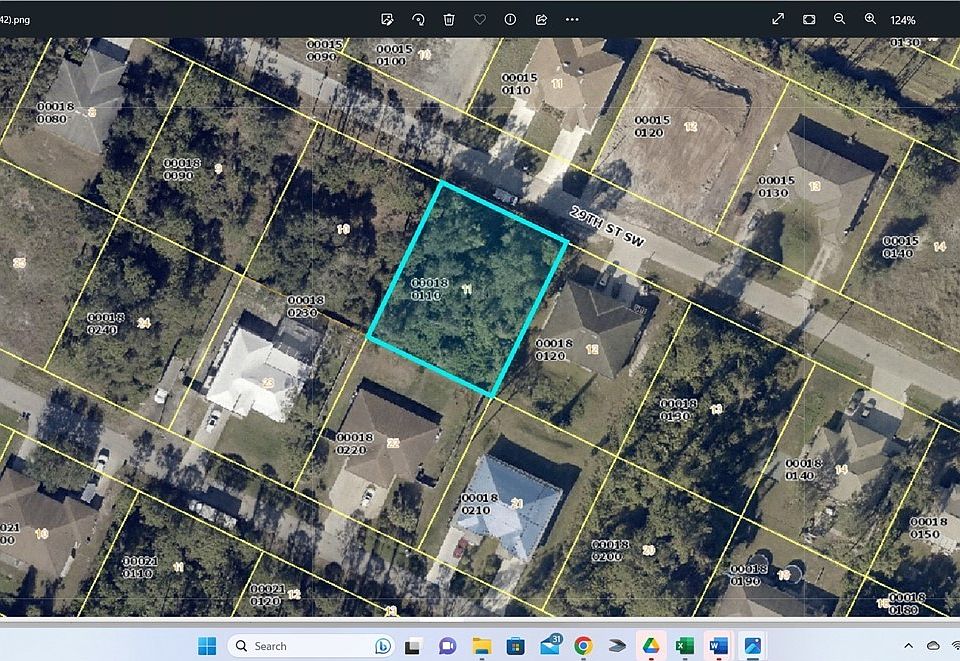Viewport: 960px width, 661px height.
Task: Click the taskbar Search box
Action: 300,646
